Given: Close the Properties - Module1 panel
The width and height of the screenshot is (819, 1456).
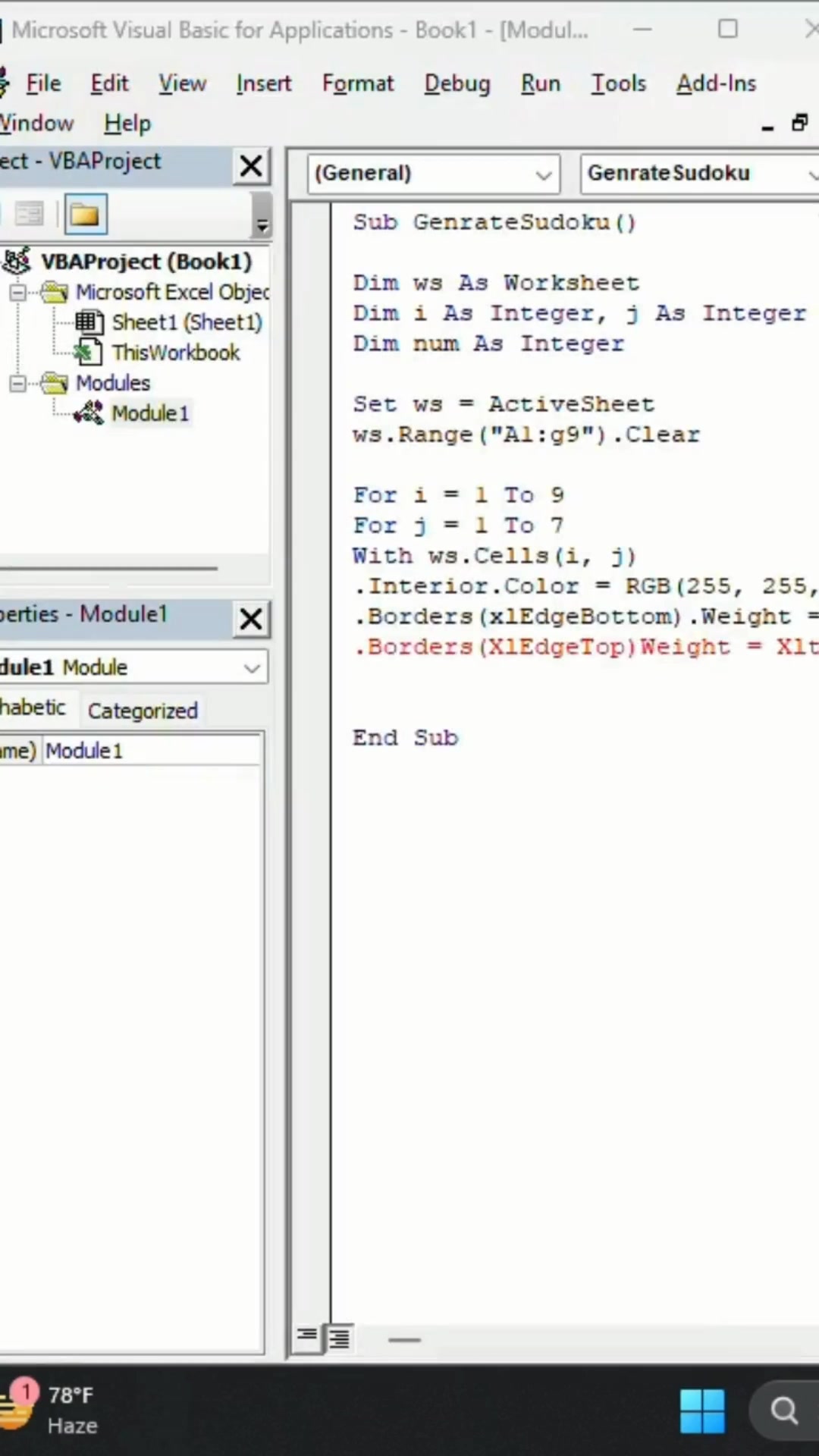Looking at the screenshot, I should (251, 619).
